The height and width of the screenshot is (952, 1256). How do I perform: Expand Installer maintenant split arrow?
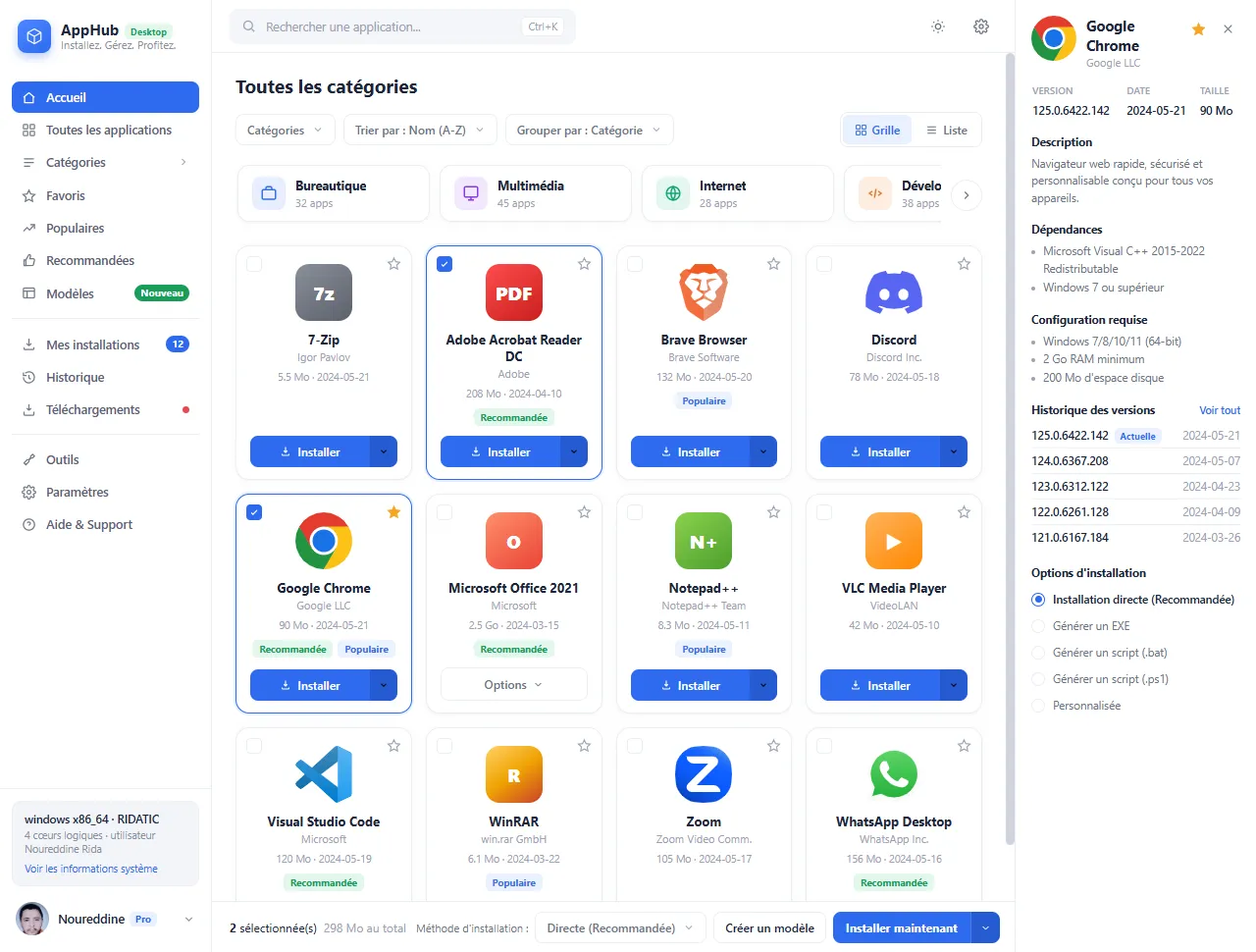985,927
